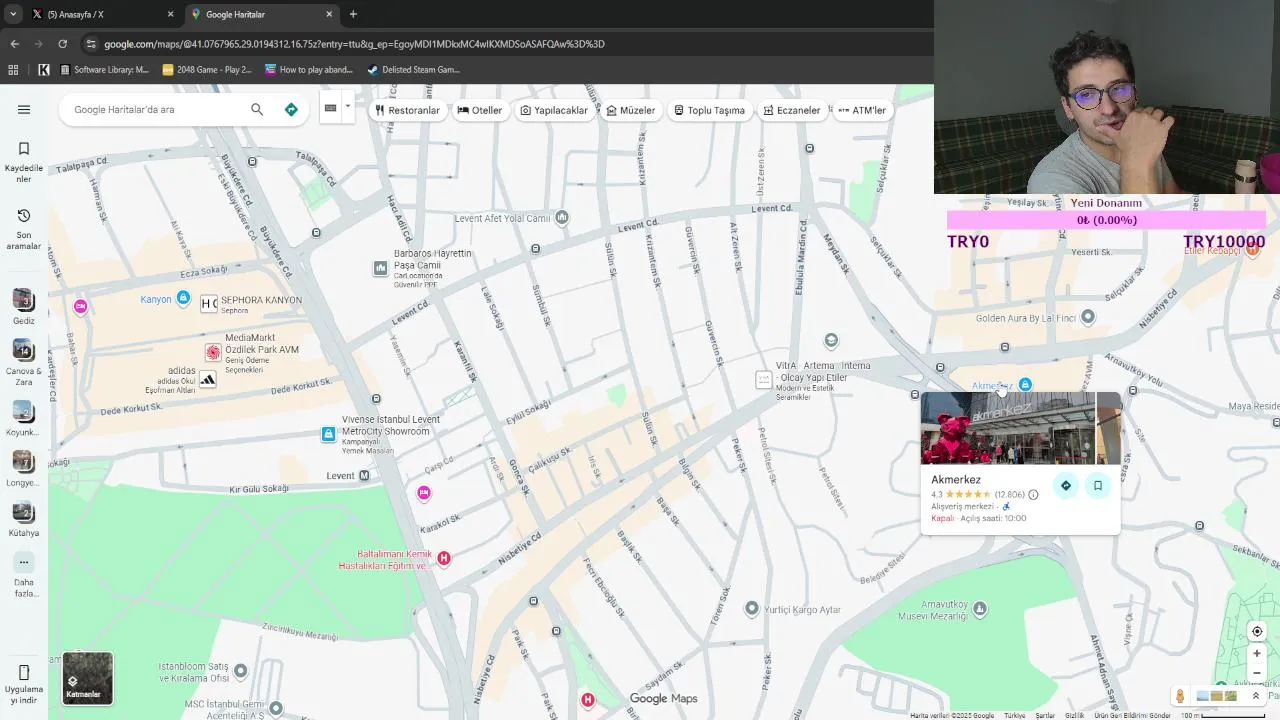Zoom out with the minus button
This screenshot has height=720, width=1280.
coord(1257,673)
